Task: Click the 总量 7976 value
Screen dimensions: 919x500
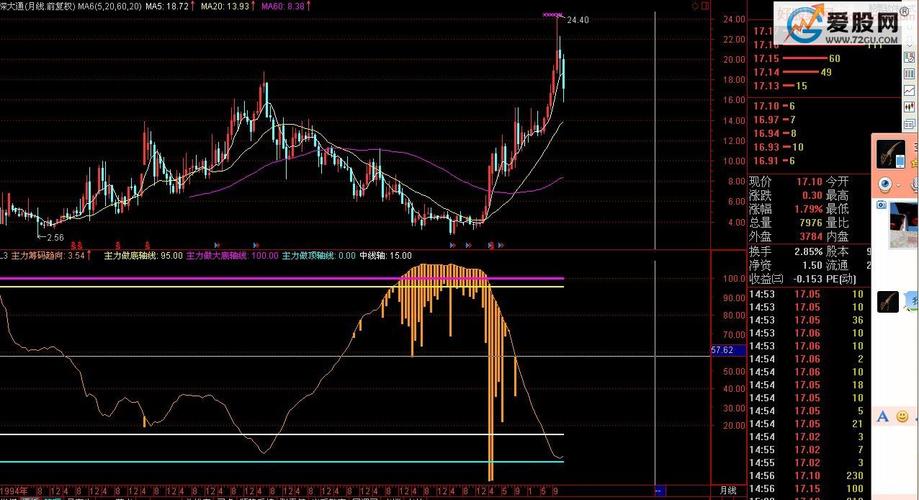Action: point(811,223)
